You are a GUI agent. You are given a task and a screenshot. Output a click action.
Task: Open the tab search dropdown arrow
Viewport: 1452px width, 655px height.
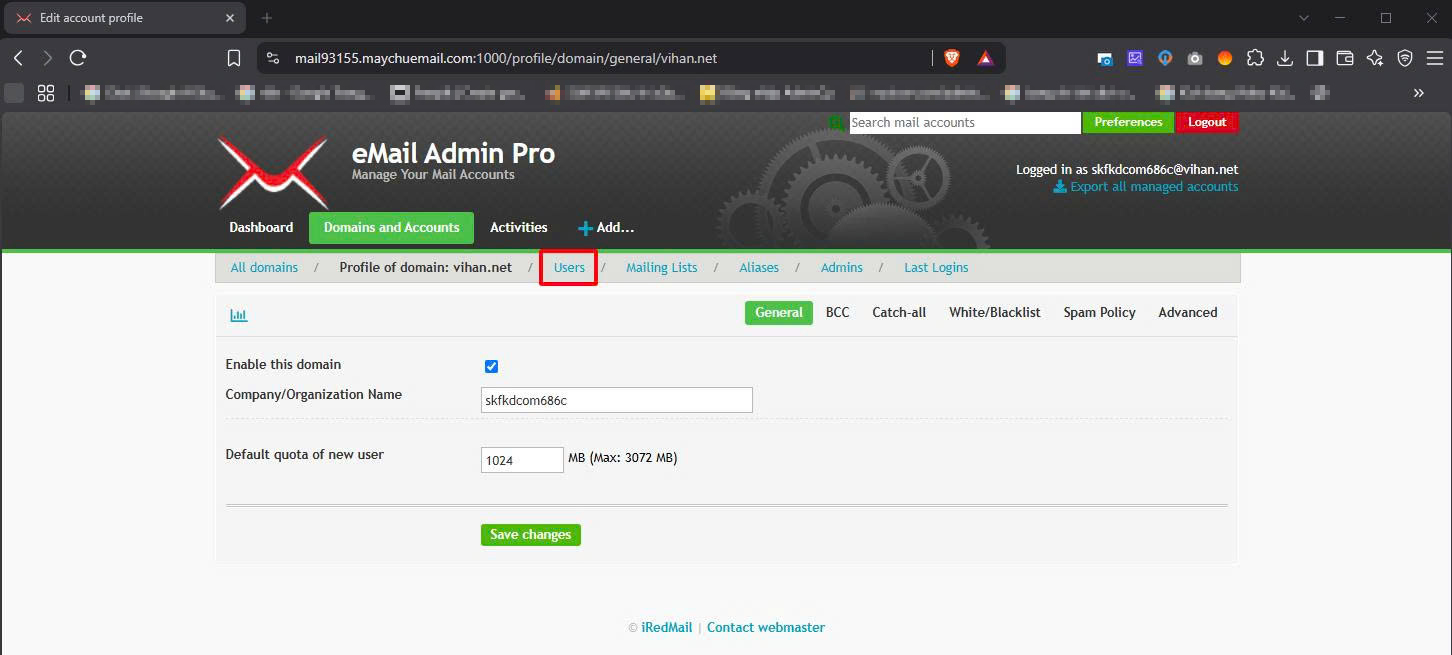coord(1304,18)
